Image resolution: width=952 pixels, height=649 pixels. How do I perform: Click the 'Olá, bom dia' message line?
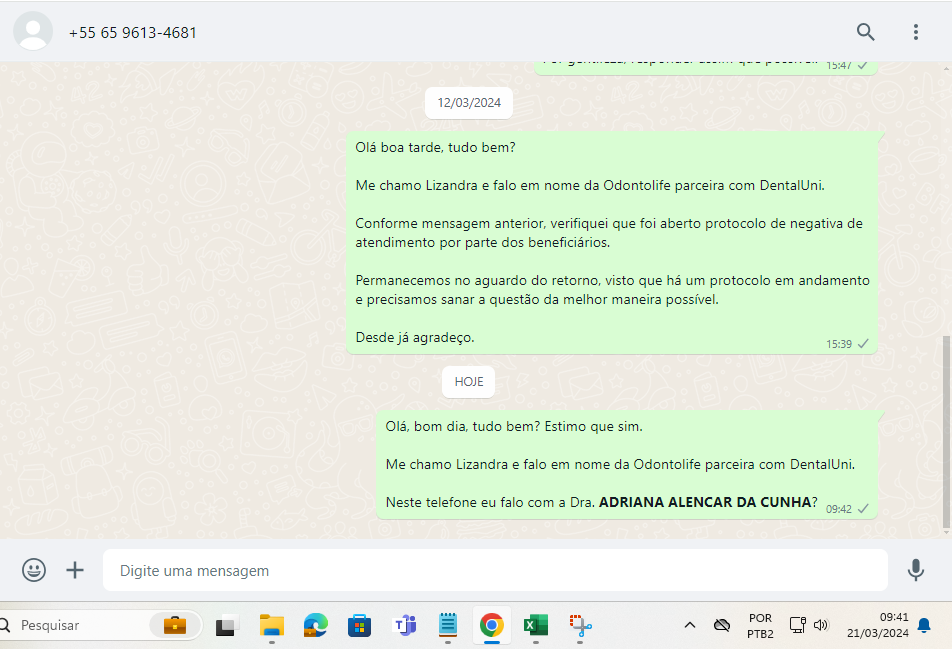click(514, 426)
